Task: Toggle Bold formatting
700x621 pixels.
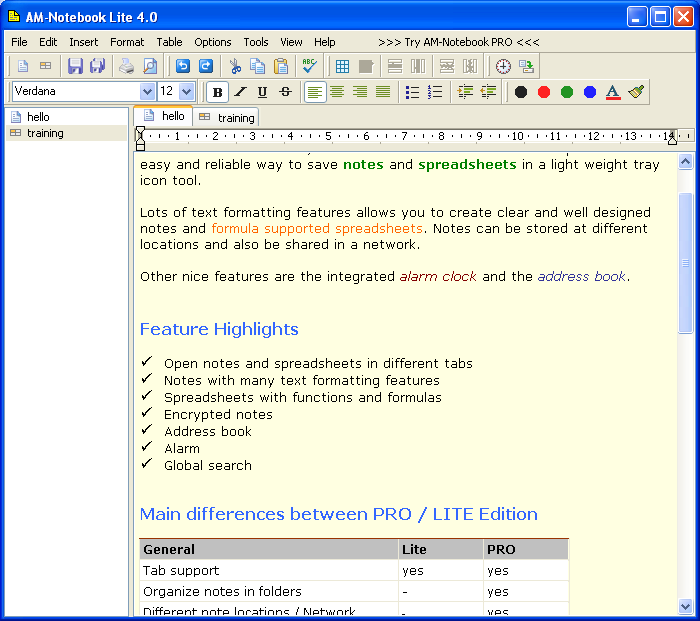Action: point(217,92)
